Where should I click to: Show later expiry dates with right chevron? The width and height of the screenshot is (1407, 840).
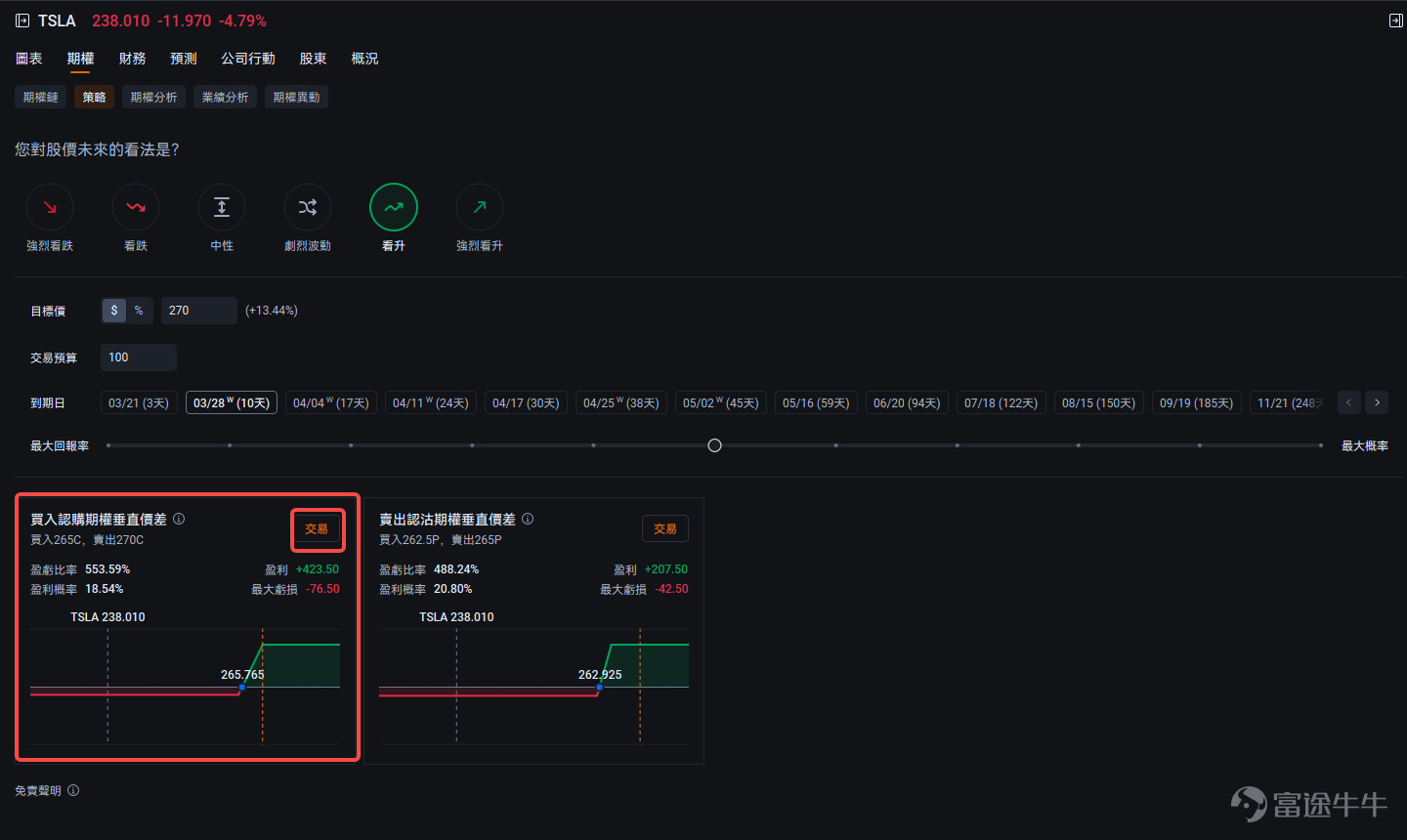click(1378, 402)
